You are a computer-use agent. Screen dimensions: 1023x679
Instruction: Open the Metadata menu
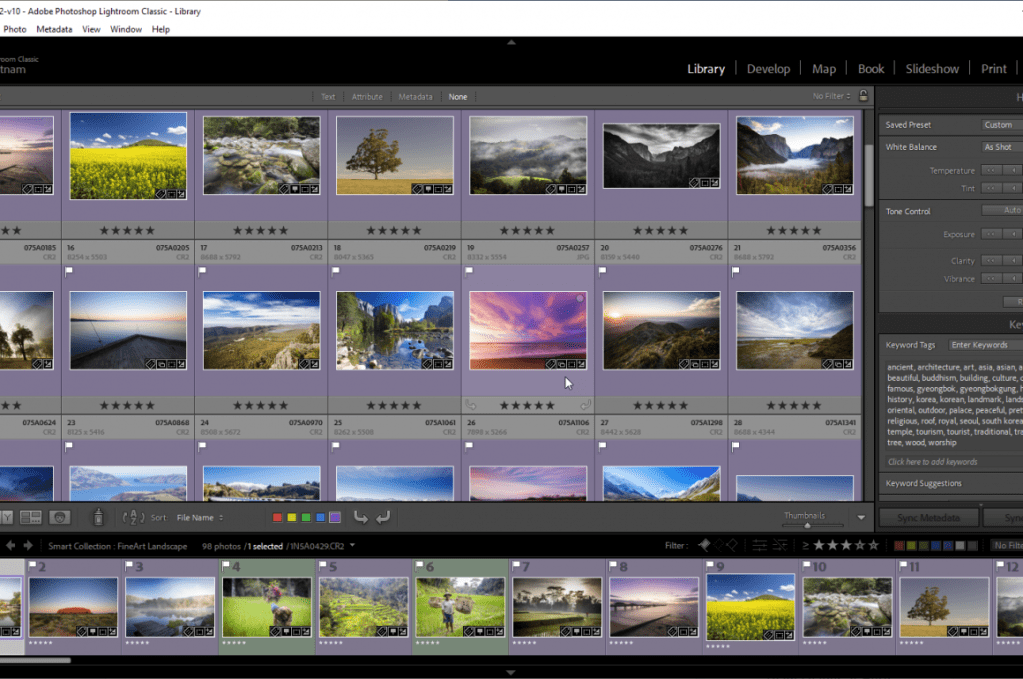click(x=54, y=29)
